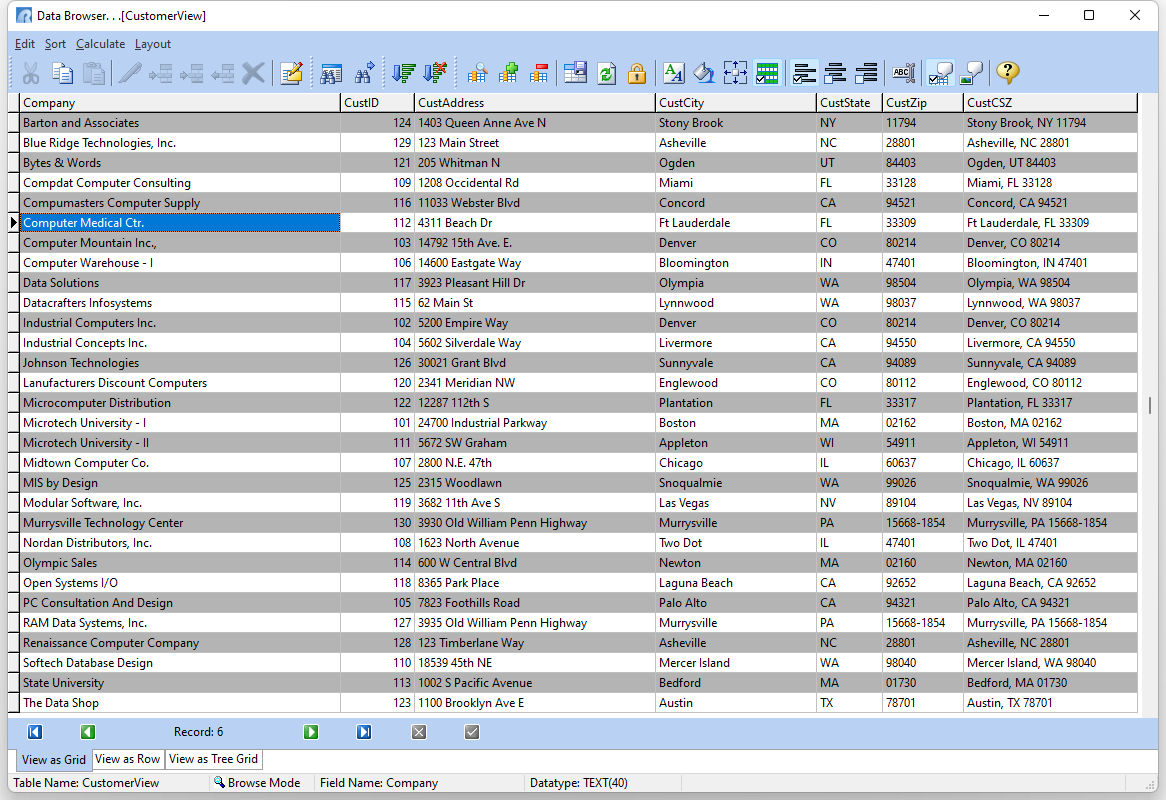Click Browse Mode in status bar
Image resolution: width=1166 pixels, height=800 pixels.
point(257,783)
